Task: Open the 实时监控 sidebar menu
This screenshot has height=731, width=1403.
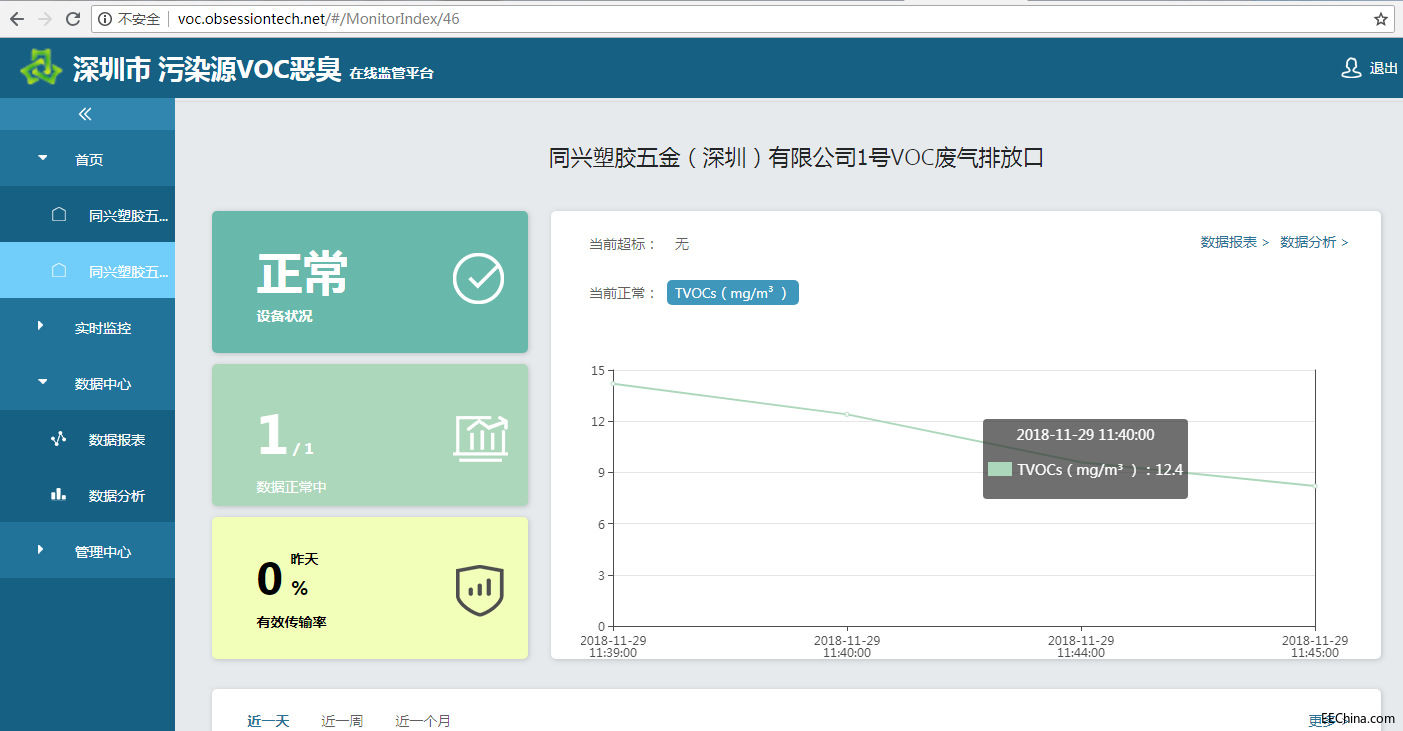Action: [87, 326]
